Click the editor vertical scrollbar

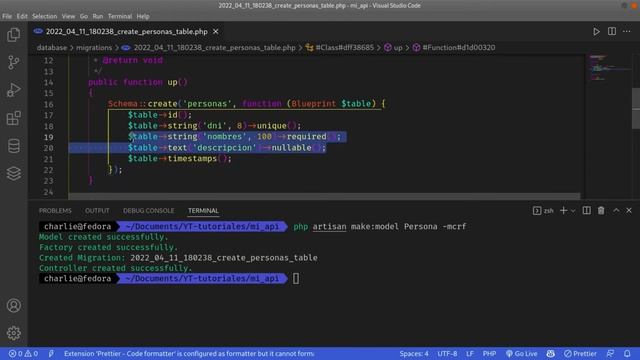(636, 108)
